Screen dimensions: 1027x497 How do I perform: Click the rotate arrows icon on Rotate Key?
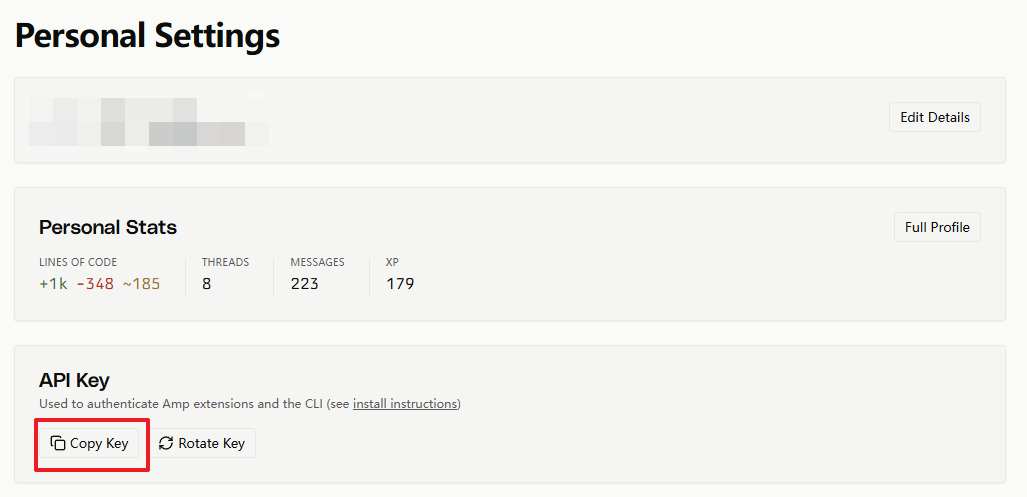click(166, 443)
